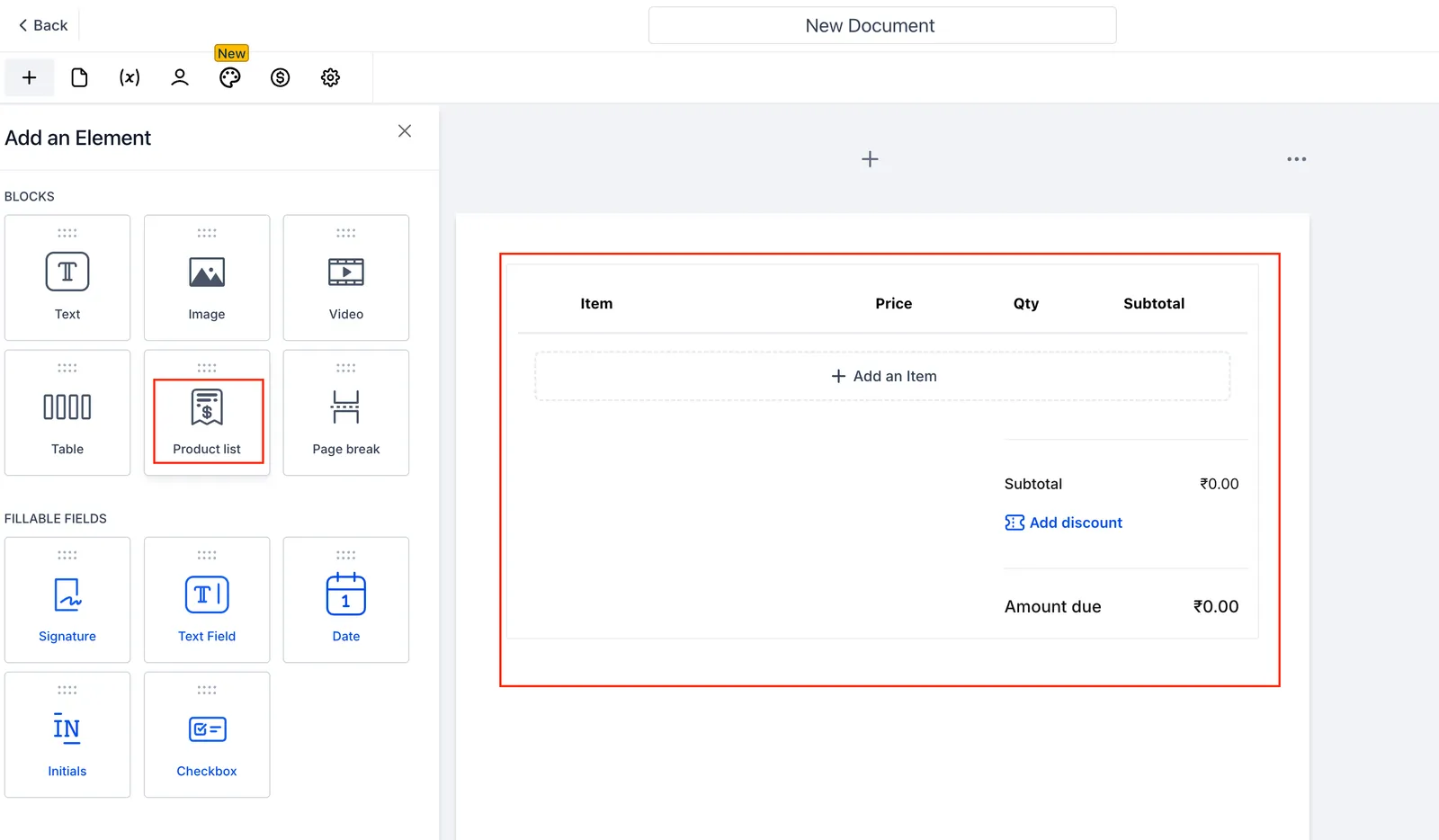Click the Subtotal column header
Screen dimensions: 1439x840
tap(1154, 304)
